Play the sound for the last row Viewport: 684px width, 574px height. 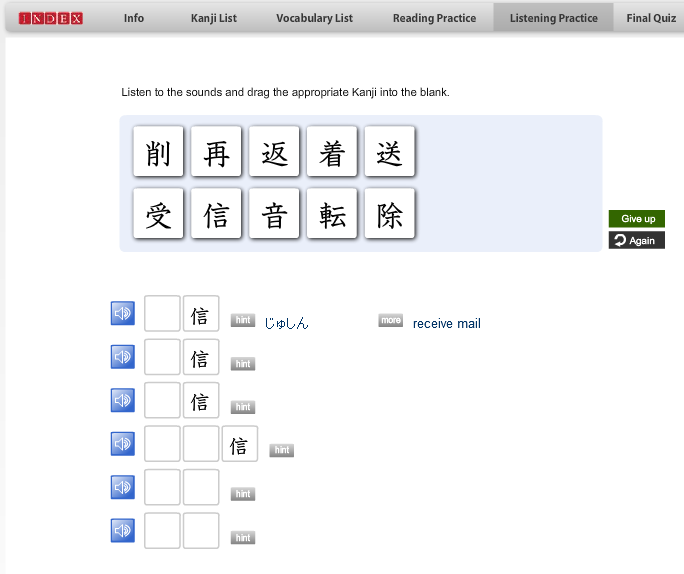click(x=123, y=530)
